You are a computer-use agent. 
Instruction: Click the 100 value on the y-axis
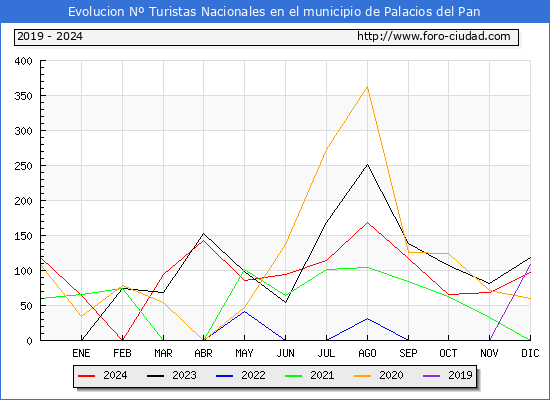pyautogui.click(x=24, y=271)
